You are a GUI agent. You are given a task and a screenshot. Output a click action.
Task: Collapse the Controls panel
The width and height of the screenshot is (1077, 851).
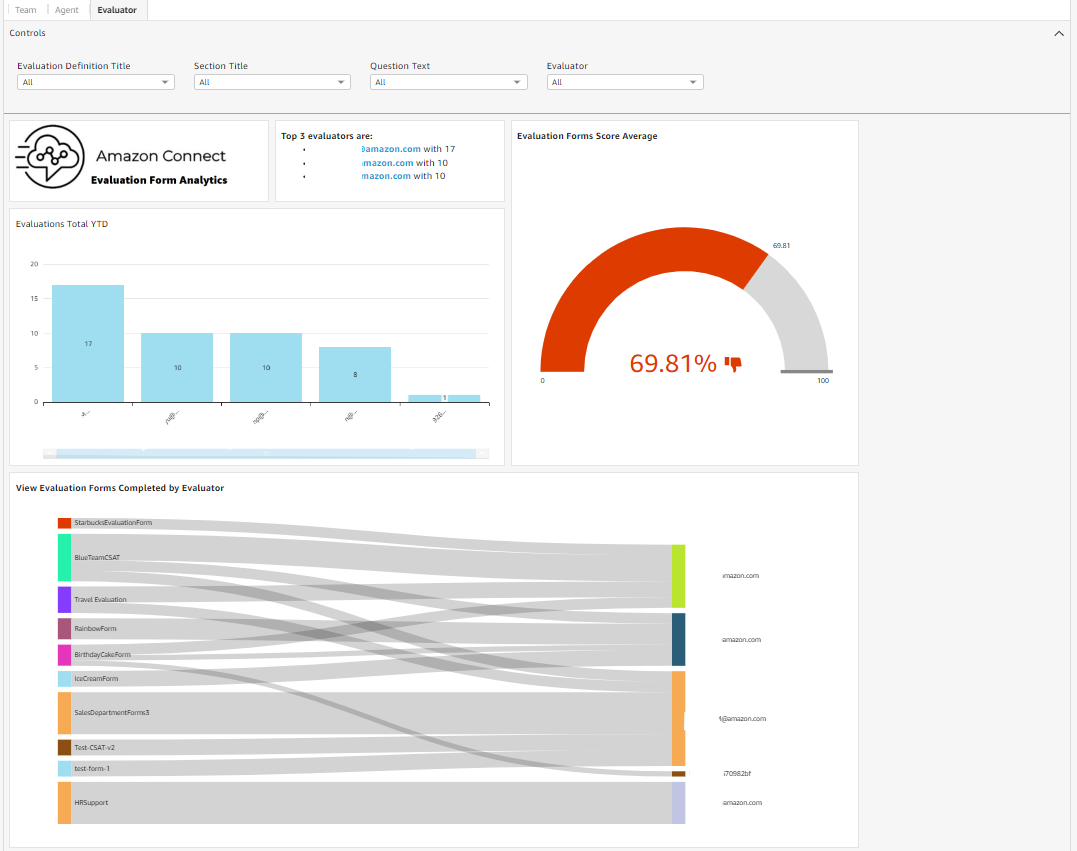(x=1059, y=33)
